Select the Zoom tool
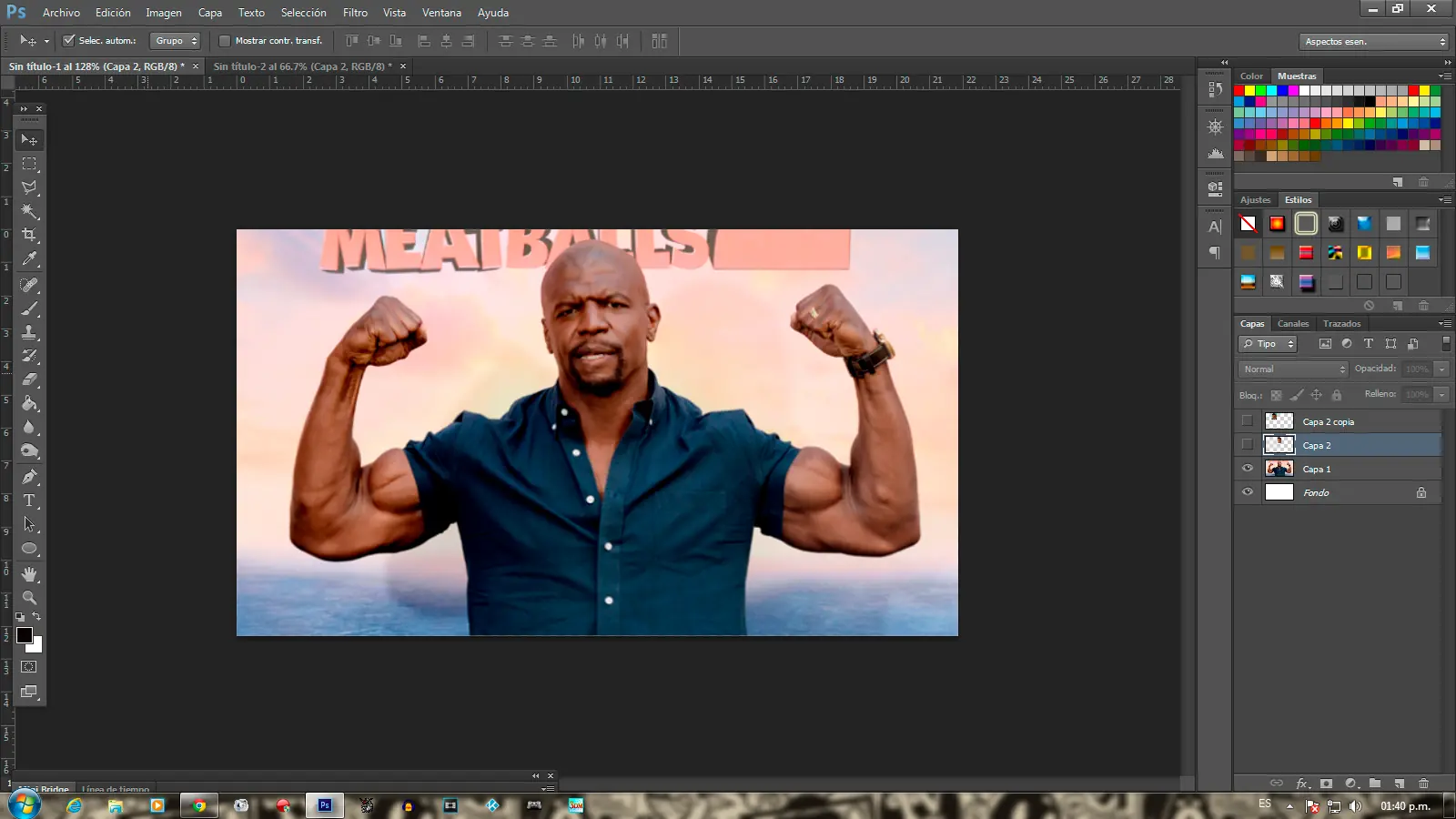 [x=29, y=598]
